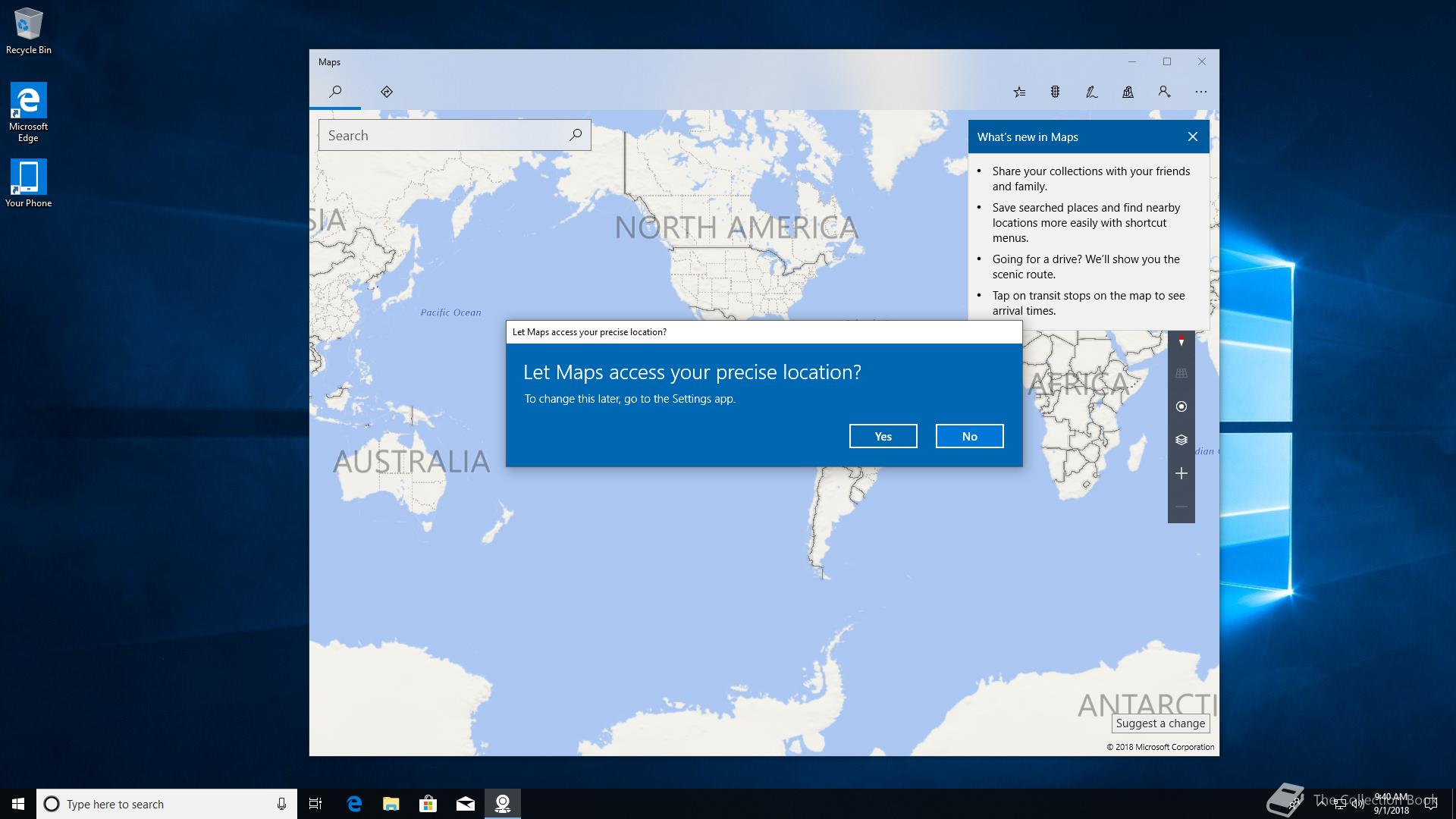Screen dimensions: 1456x819
Task: Open the See more ellipsis menu
Action: 1200,92
